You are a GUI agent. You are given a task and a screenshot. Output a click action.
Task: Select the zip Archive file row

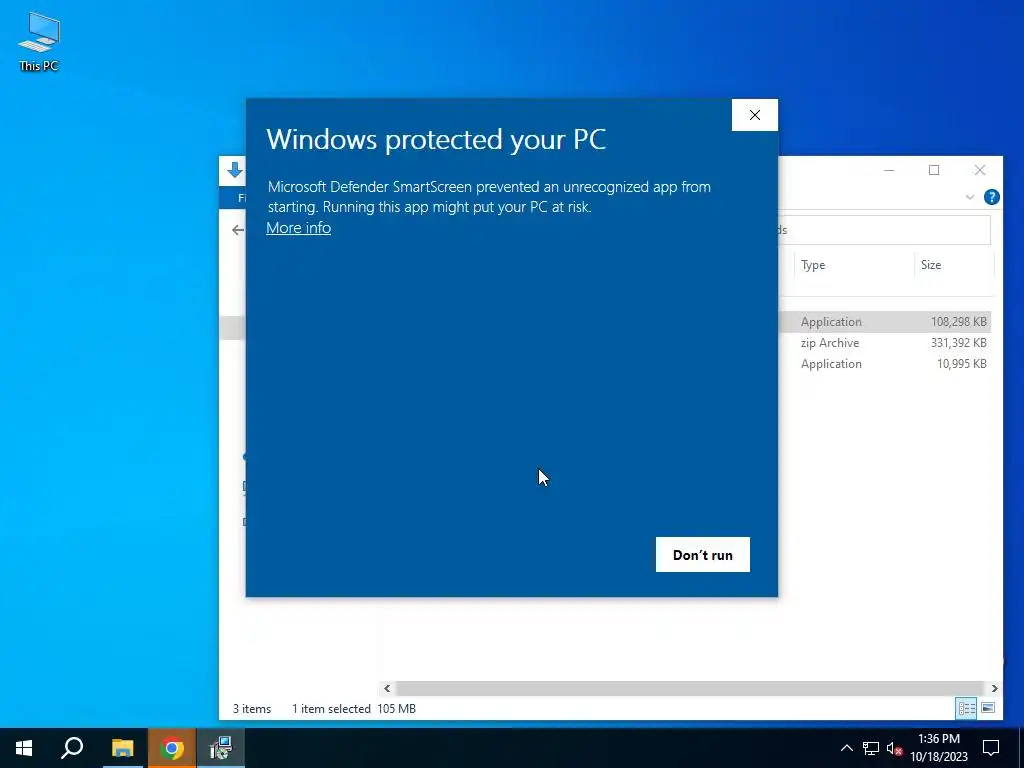click(x=884, y=343)
